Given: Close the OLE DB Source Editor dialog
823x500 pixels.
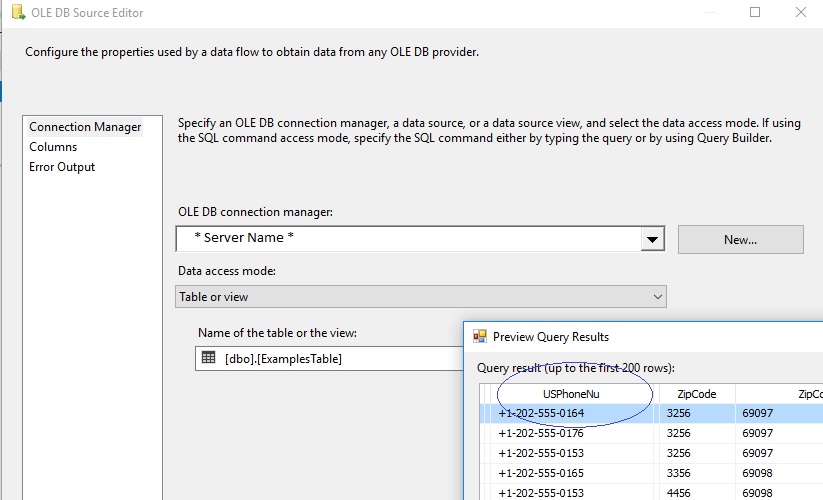Looking at the screenshot, I should coord(800,12).
